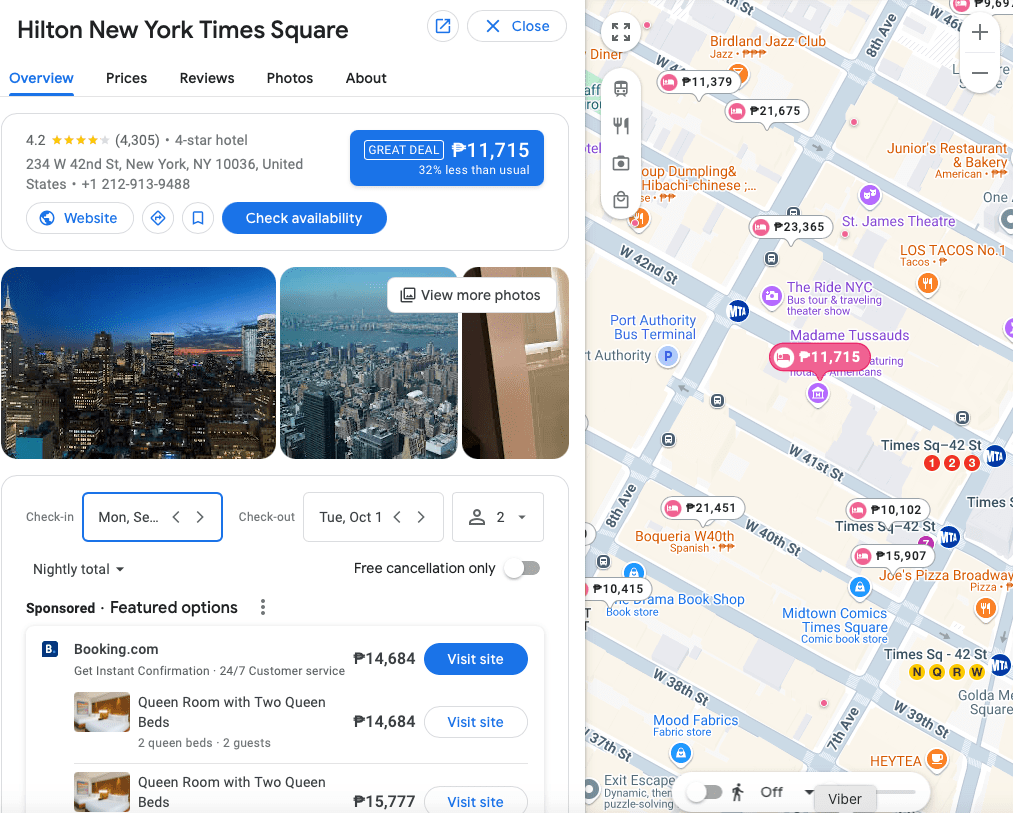Open hotel in new window icon
Screen dimensions: 1013x813
coord(443,26)
